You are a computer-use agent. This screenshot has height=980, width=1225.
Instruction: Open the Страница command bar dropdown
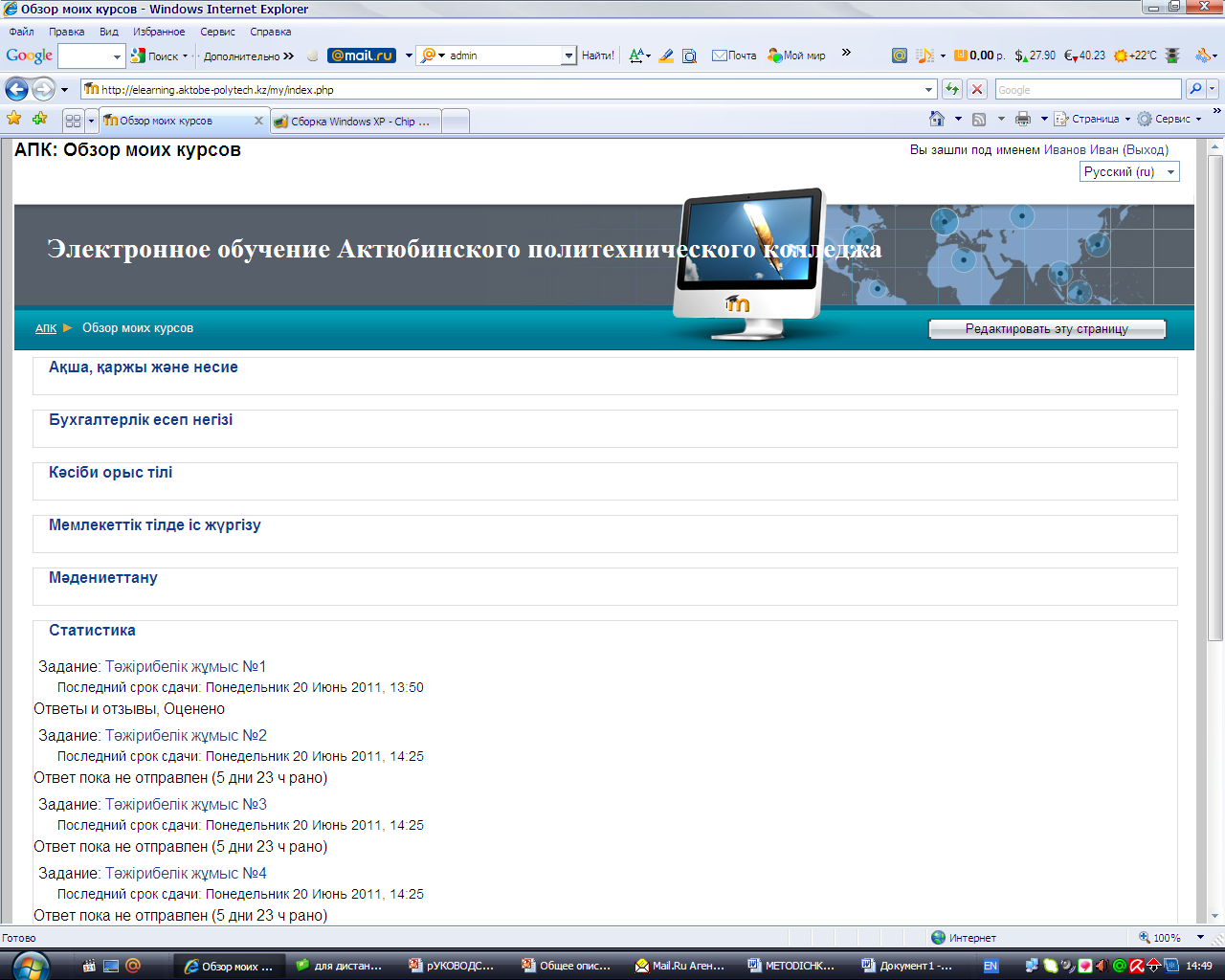coord(1094,120)
